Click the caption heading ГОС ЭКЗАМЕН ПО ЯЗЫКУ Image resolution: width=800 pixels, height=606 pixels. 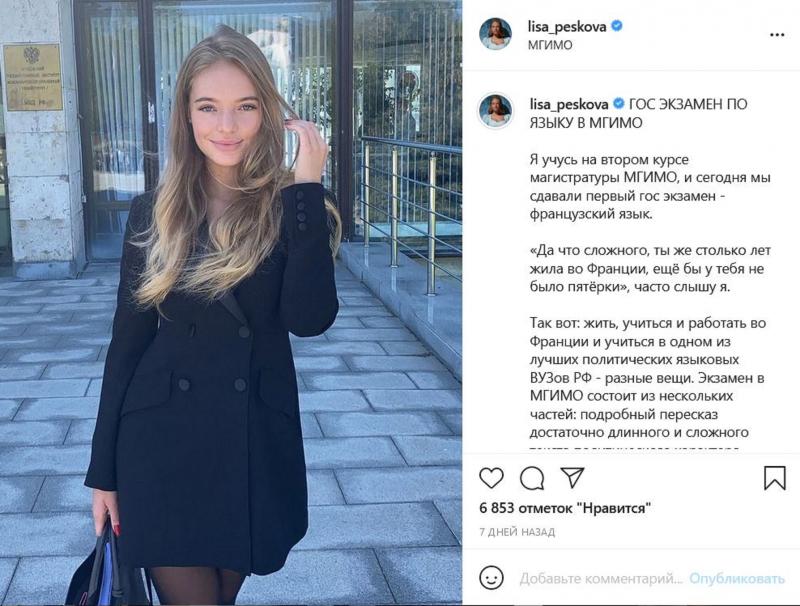click(638, 113)
